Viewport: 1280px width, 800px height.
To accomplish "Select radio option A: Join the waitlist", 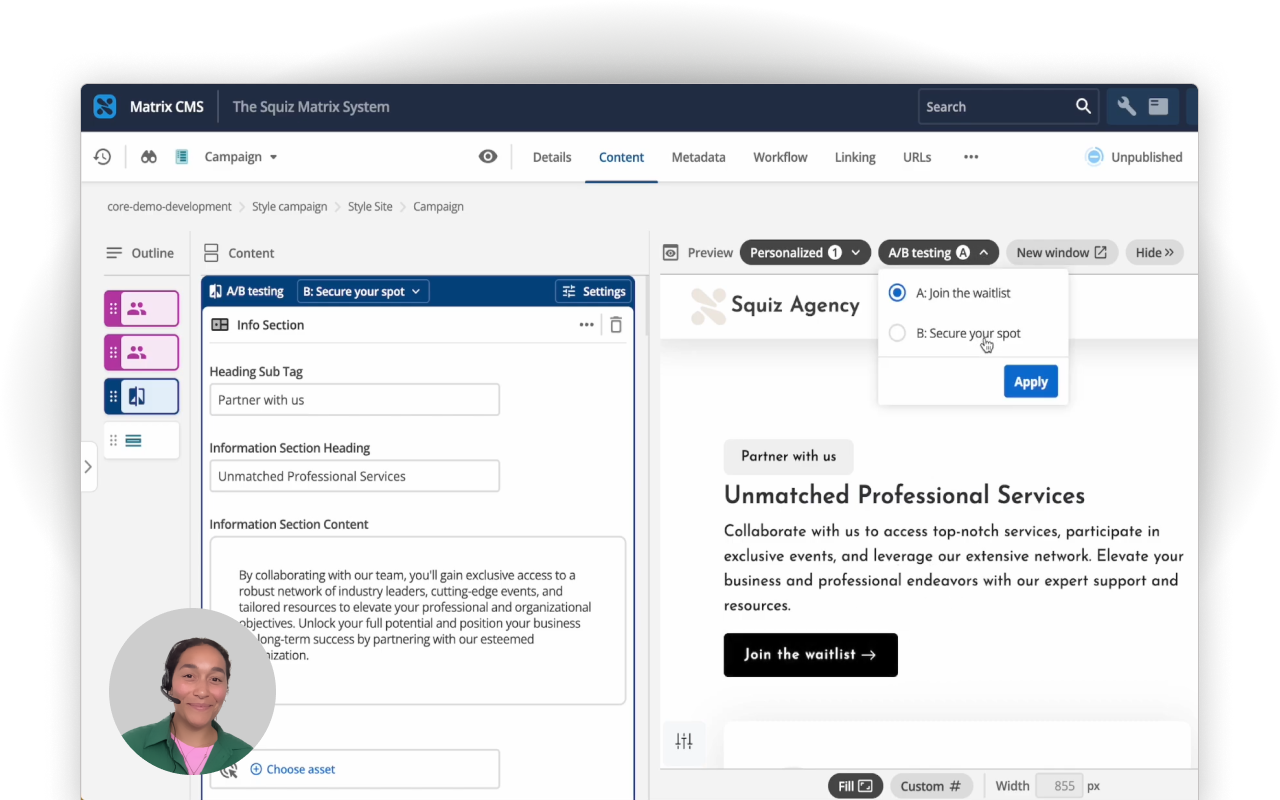I will pyautogui.click(x=897, y=293).
